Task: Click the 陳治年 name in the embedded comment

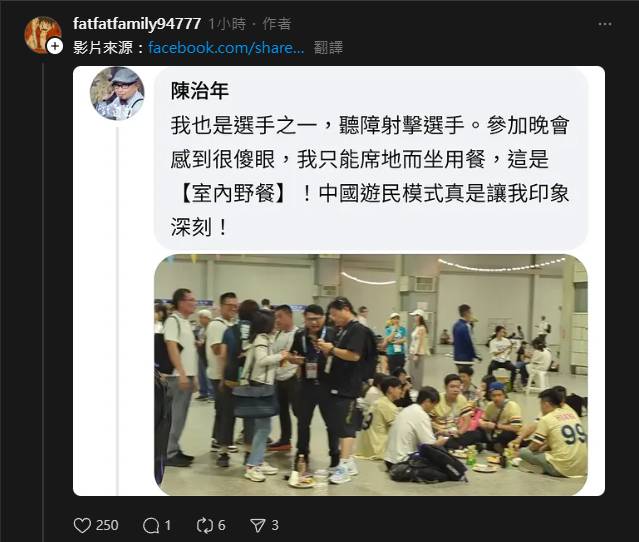Action: (200, 91)
